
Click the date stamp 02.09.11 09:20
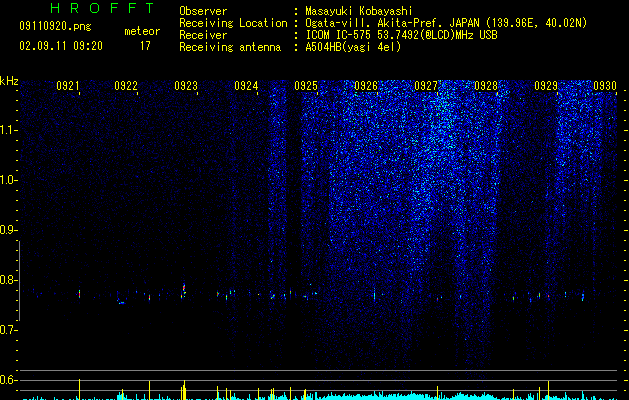[61, 46]
